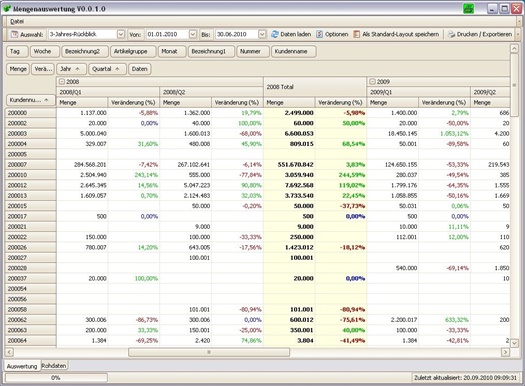Click the Artikelgruppe field button

tap(133, 52)
